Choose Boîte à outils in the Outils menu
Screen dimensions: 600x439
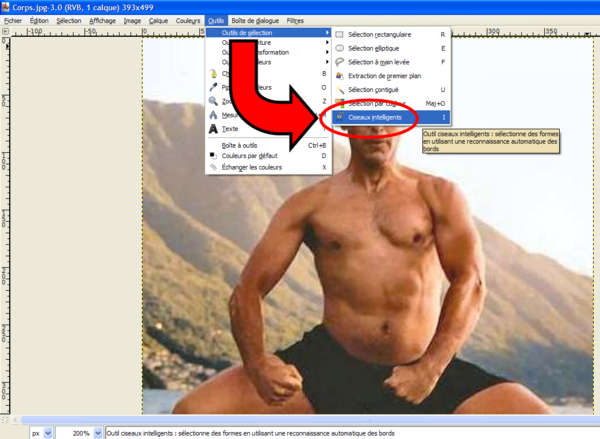pos(268,145)
